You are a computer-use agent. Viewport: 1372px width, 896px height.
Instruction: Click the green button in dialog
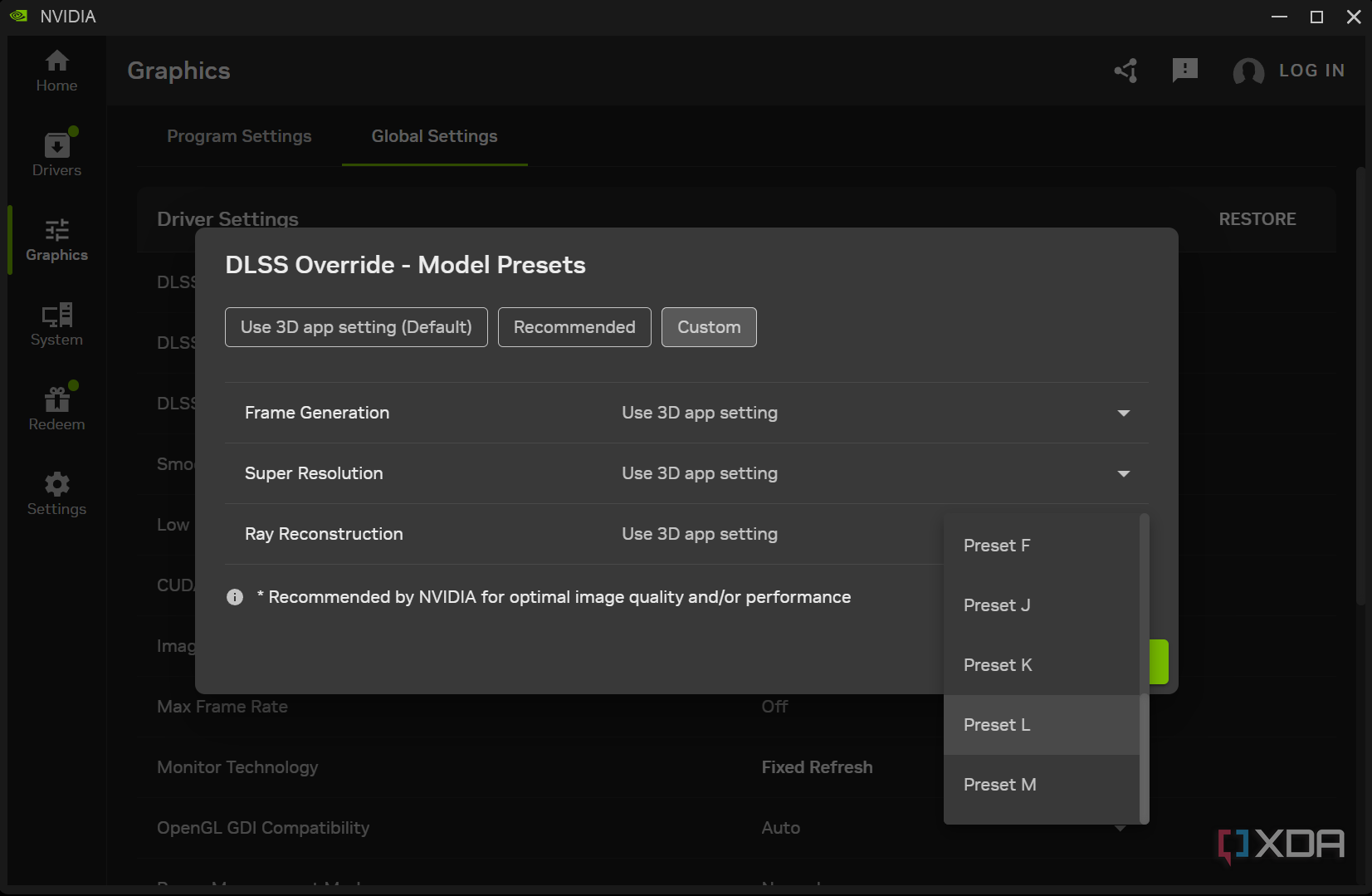click(x=1159, y=662)
